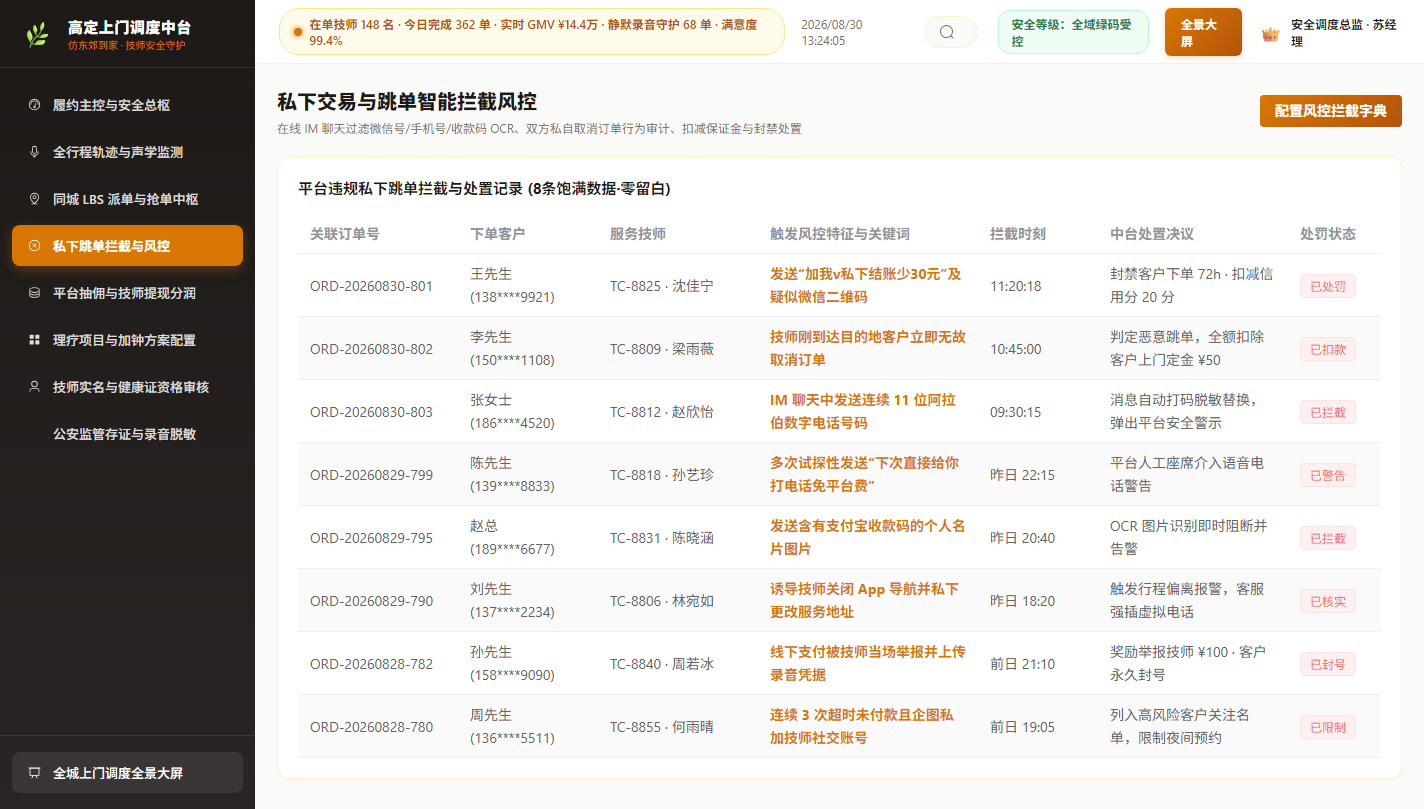
Task: Click the grid icon beside 理疗项目与加钟方案配置
Action: pyautogui.click(x=34, y=340)
